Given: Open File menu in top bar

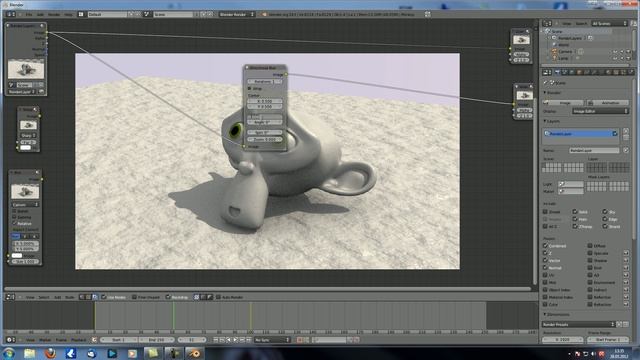Looking at the screenshot, I should [x=29, y=14].
